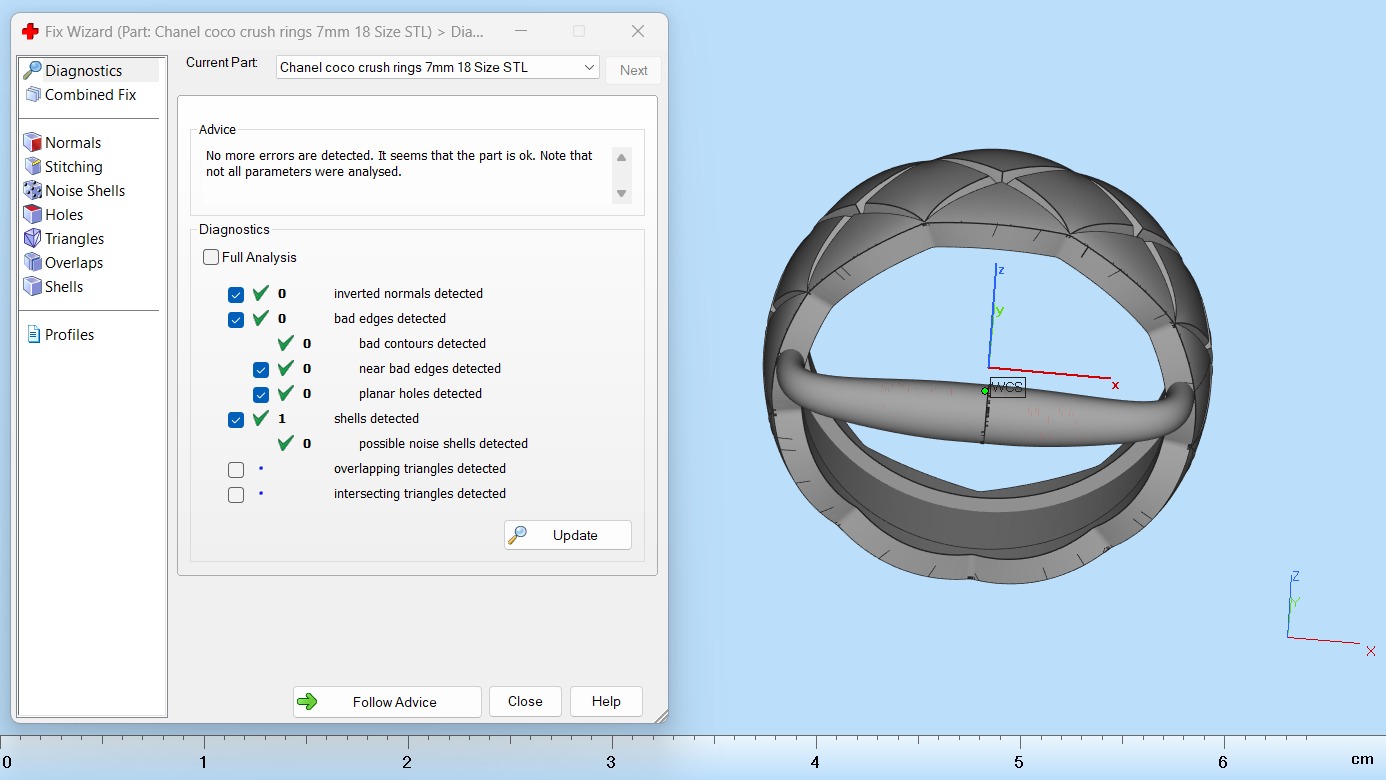Click the green check beside inverted normals detected
Image resolution: width=1386 pixels, height=780 pixels.
coord(261,293)
